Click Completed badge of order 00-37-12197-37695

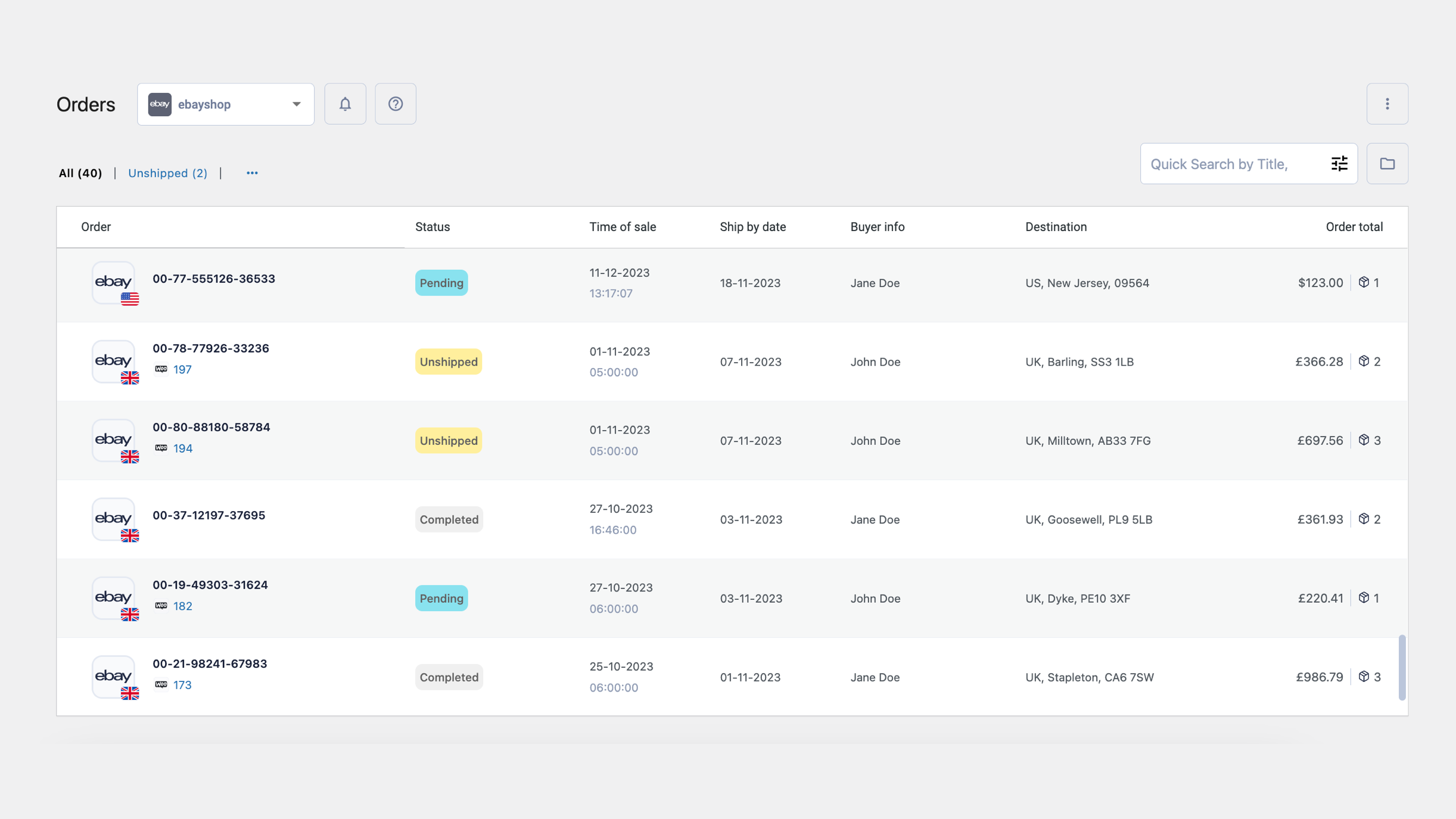tap(449, 519)
